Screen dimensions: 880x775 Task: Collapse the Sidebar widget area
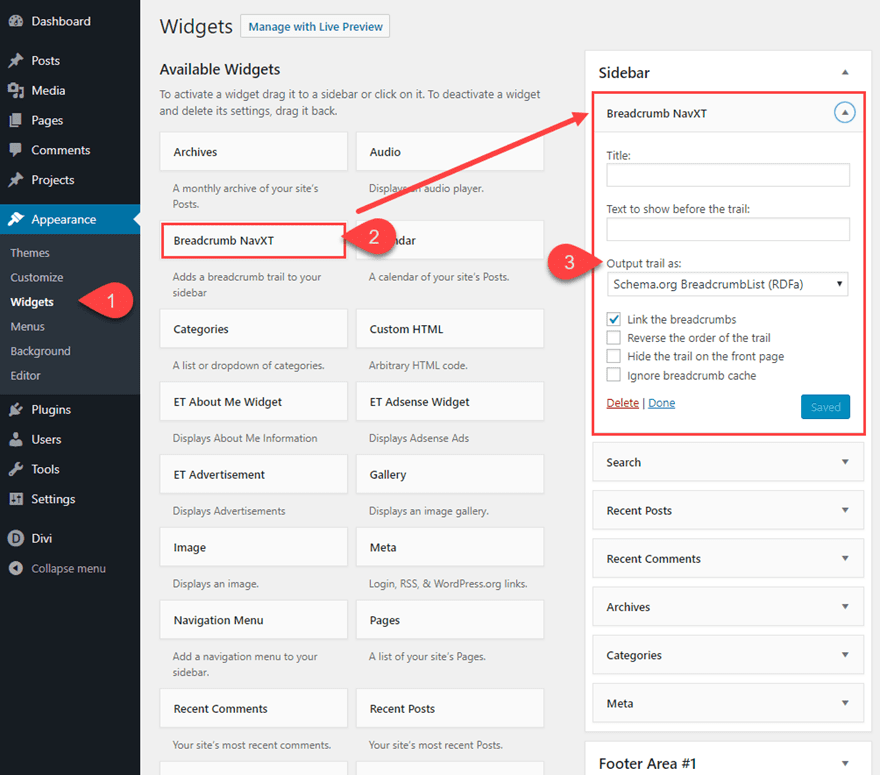[x=845, y=72]
